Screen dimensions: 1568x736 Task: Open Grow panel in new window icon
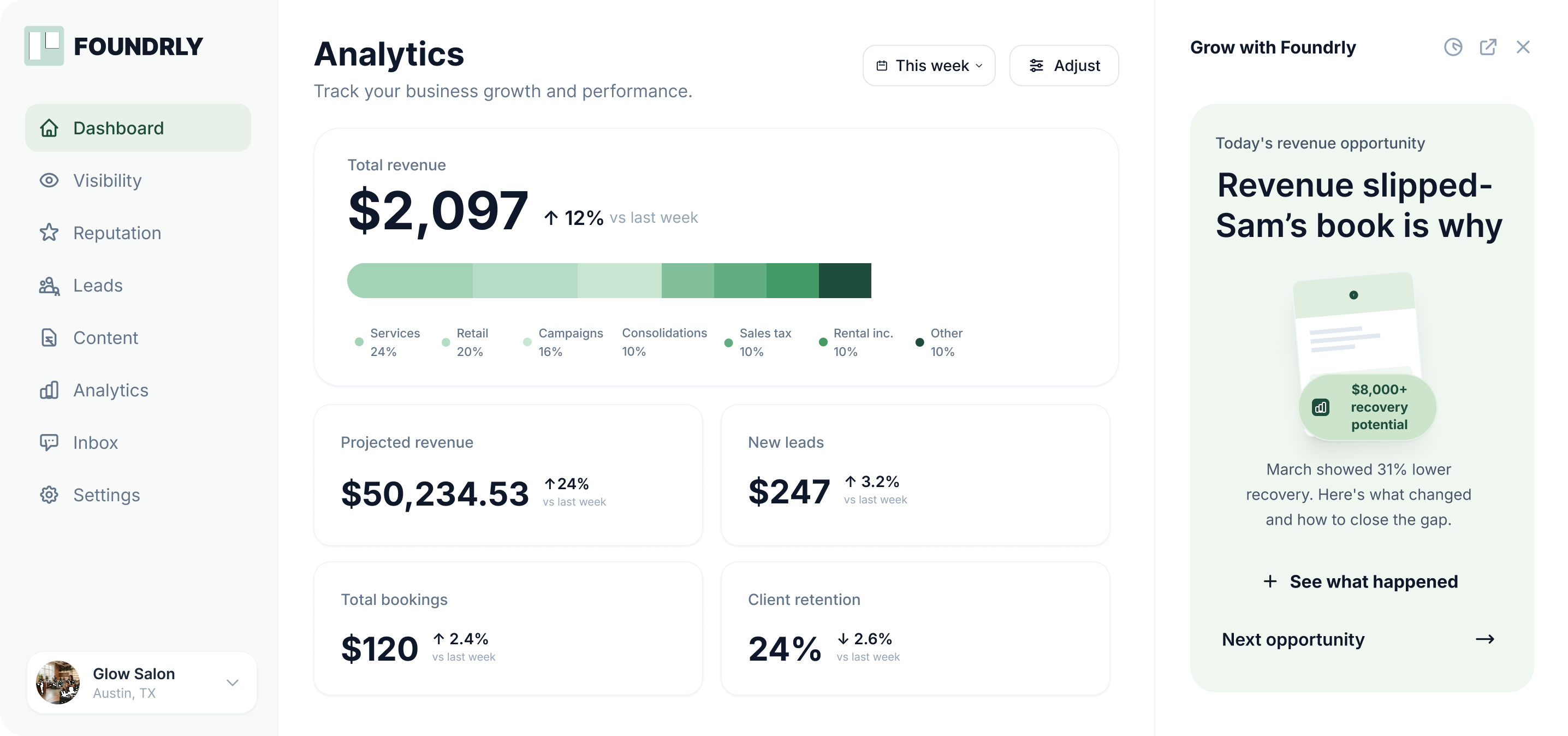pyautogui.click(x=1488, y=47)
